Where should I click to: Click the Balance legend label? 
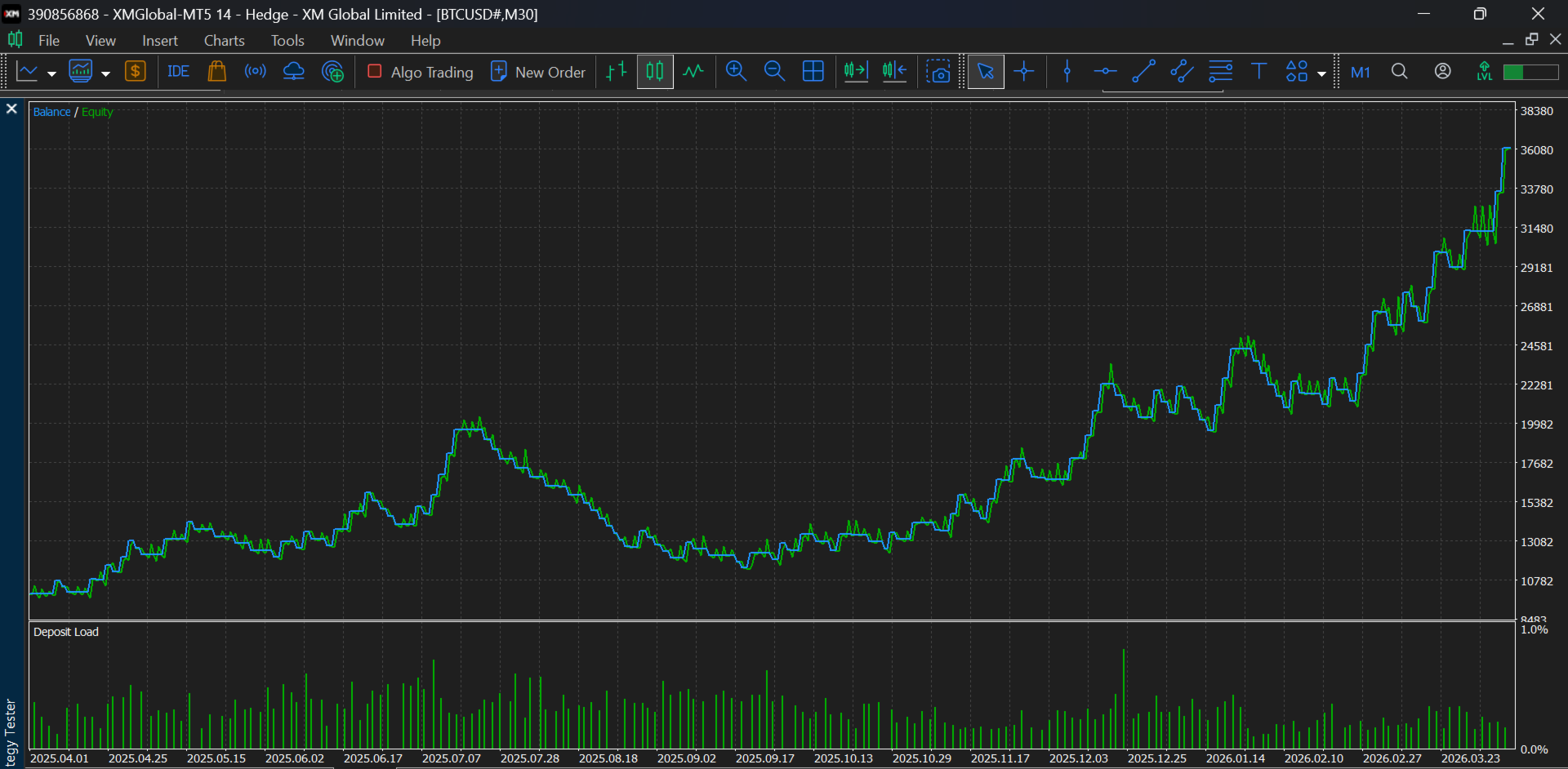(51, 112)
